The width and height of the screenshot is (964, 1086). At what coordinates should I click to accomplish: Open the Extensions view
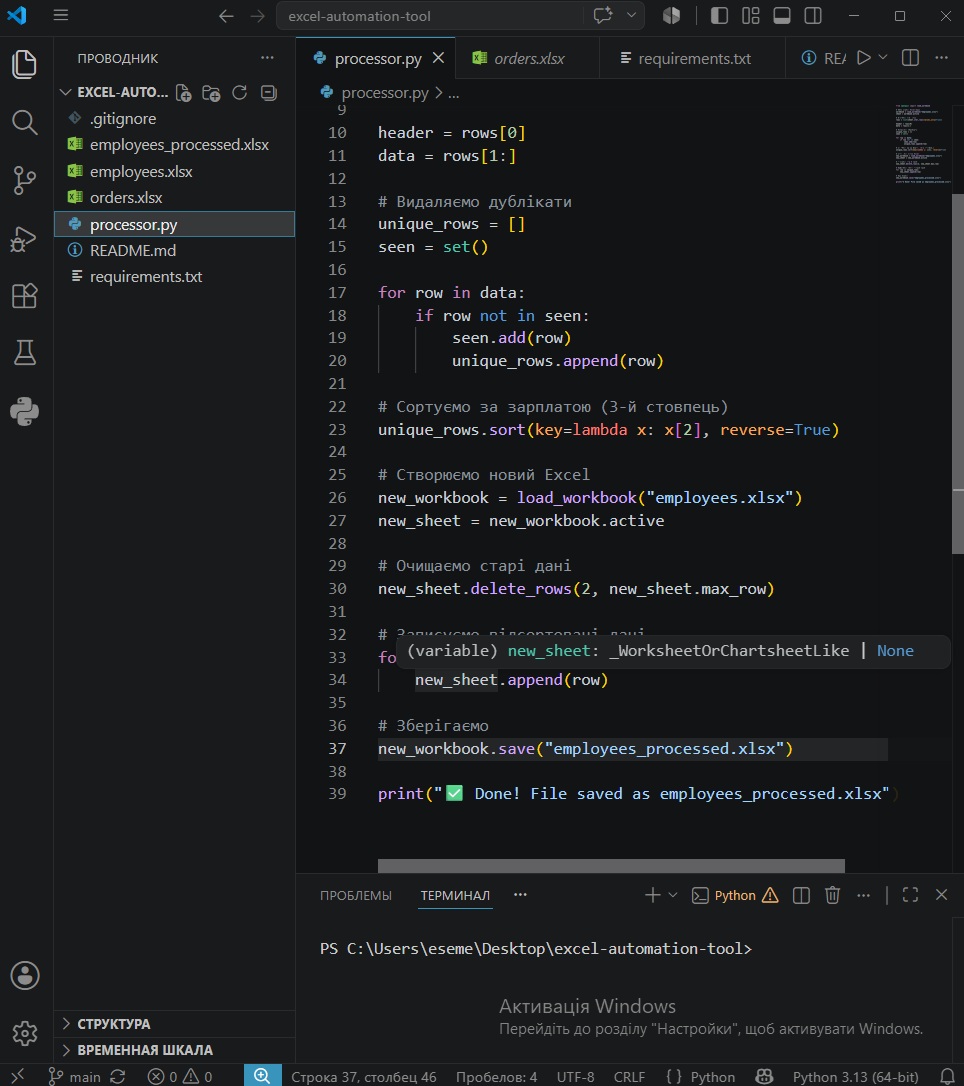pyautogui.click(x=25, y=296)
